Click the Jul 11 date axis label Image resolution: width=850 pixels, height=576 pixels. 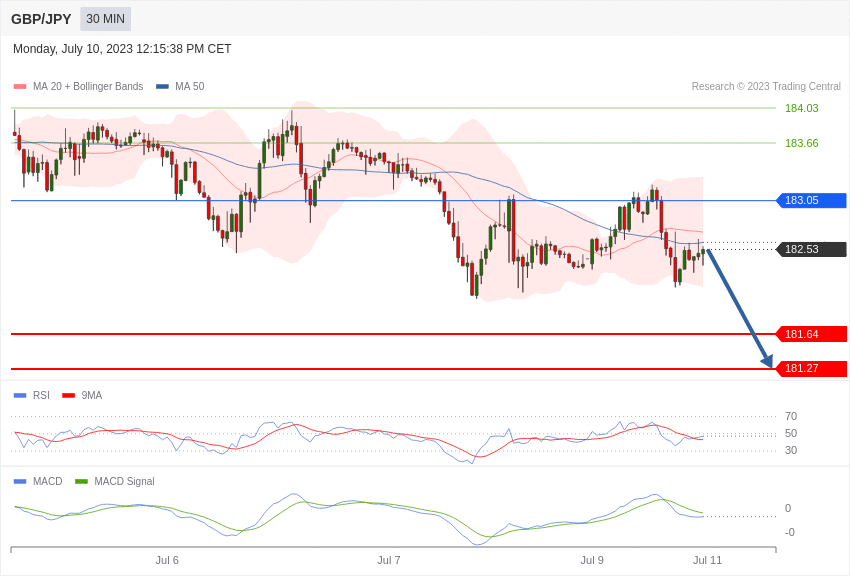coord(707,560)
